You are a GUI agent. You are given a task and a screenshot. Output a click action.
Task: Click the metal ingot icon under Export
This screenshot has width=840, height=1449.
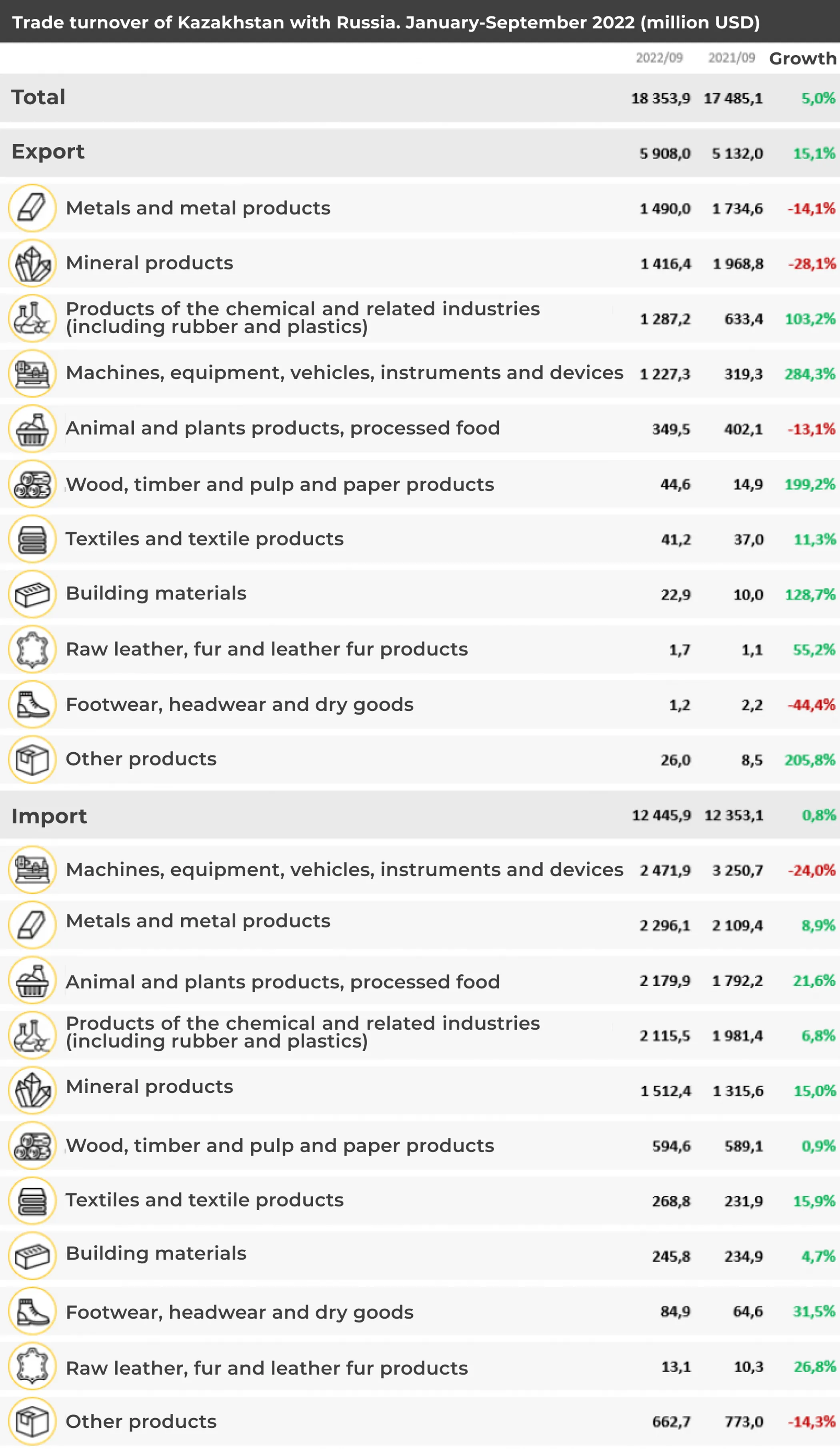point(32,208)
